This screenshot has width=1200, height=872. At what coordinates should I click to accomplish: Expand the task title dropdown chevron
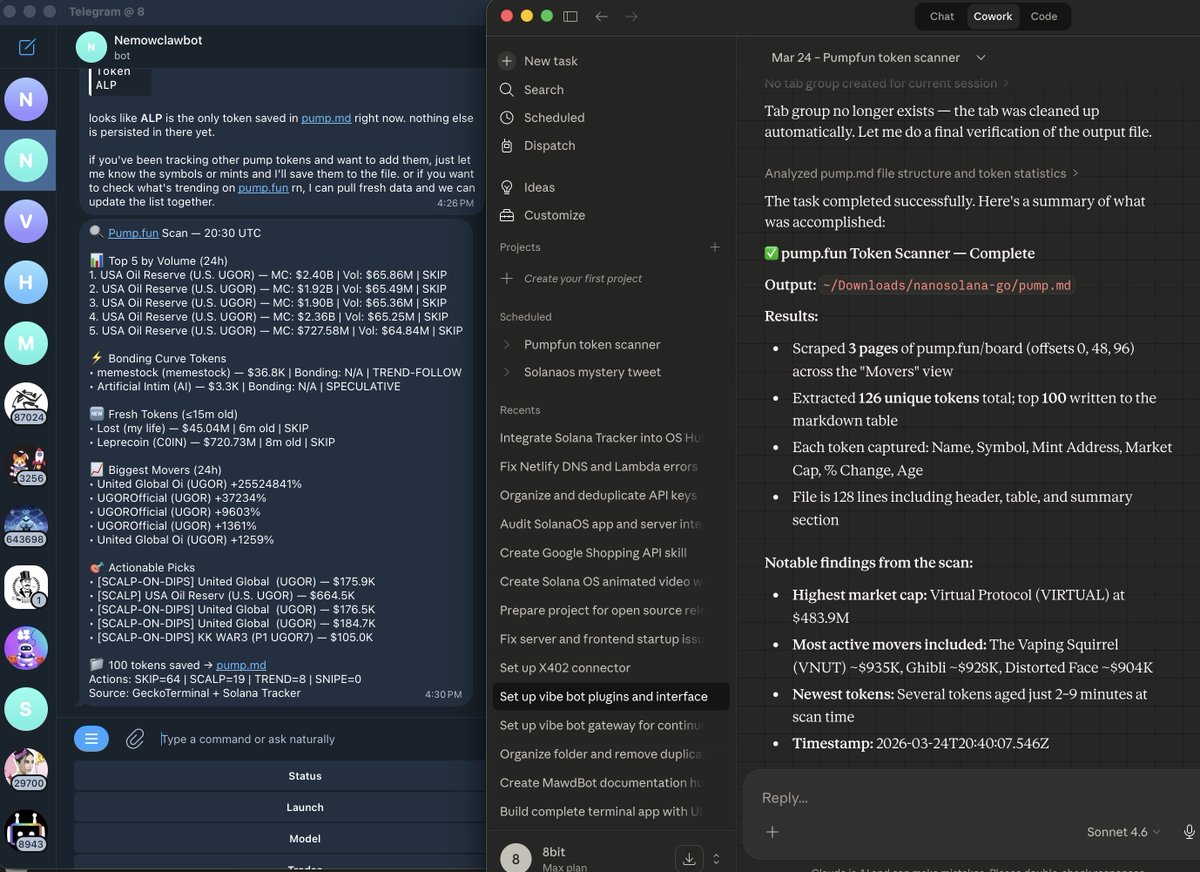click(x=981, y=58)
